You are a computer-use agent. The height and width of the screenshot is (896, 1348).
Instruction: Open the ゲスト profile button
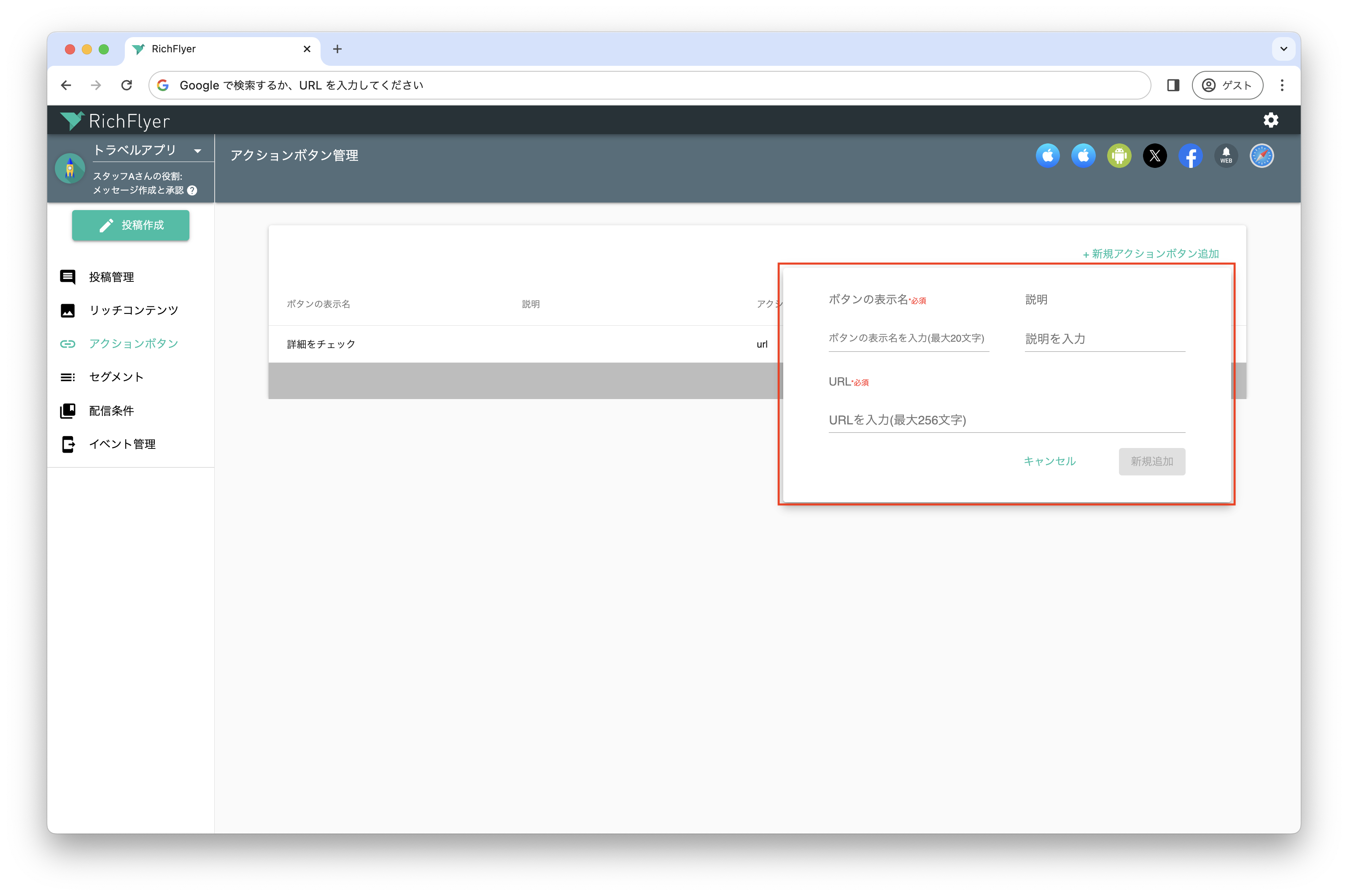pos(1227,85)
